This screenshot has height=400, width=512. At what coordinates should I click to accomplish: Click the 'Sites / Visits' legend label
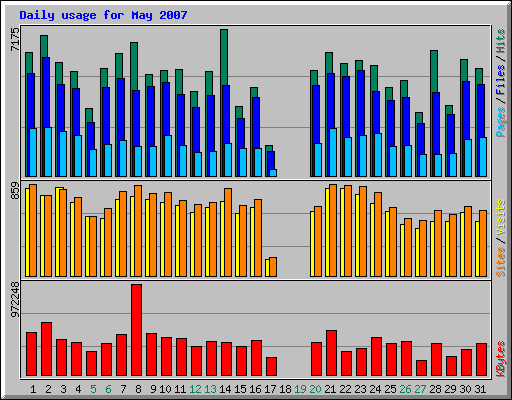pos(501,238)
